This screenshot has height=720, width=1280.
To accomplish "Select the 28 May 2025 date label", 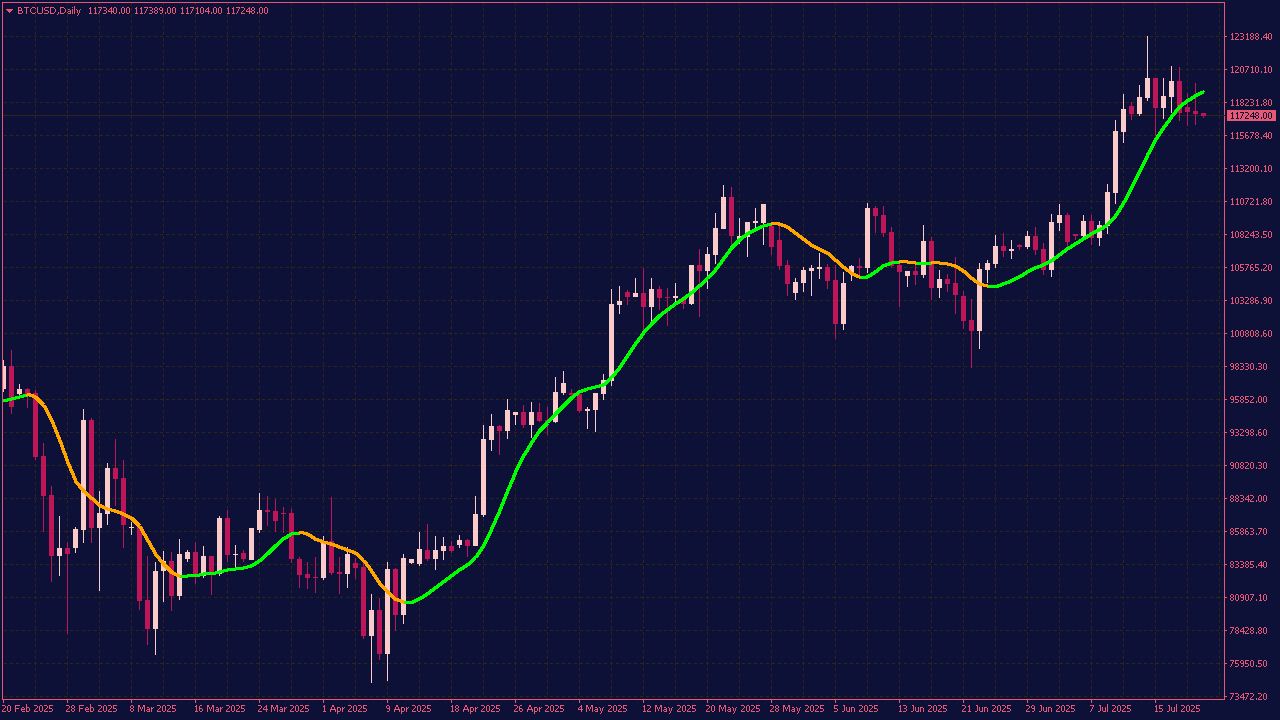I will 794,709.
